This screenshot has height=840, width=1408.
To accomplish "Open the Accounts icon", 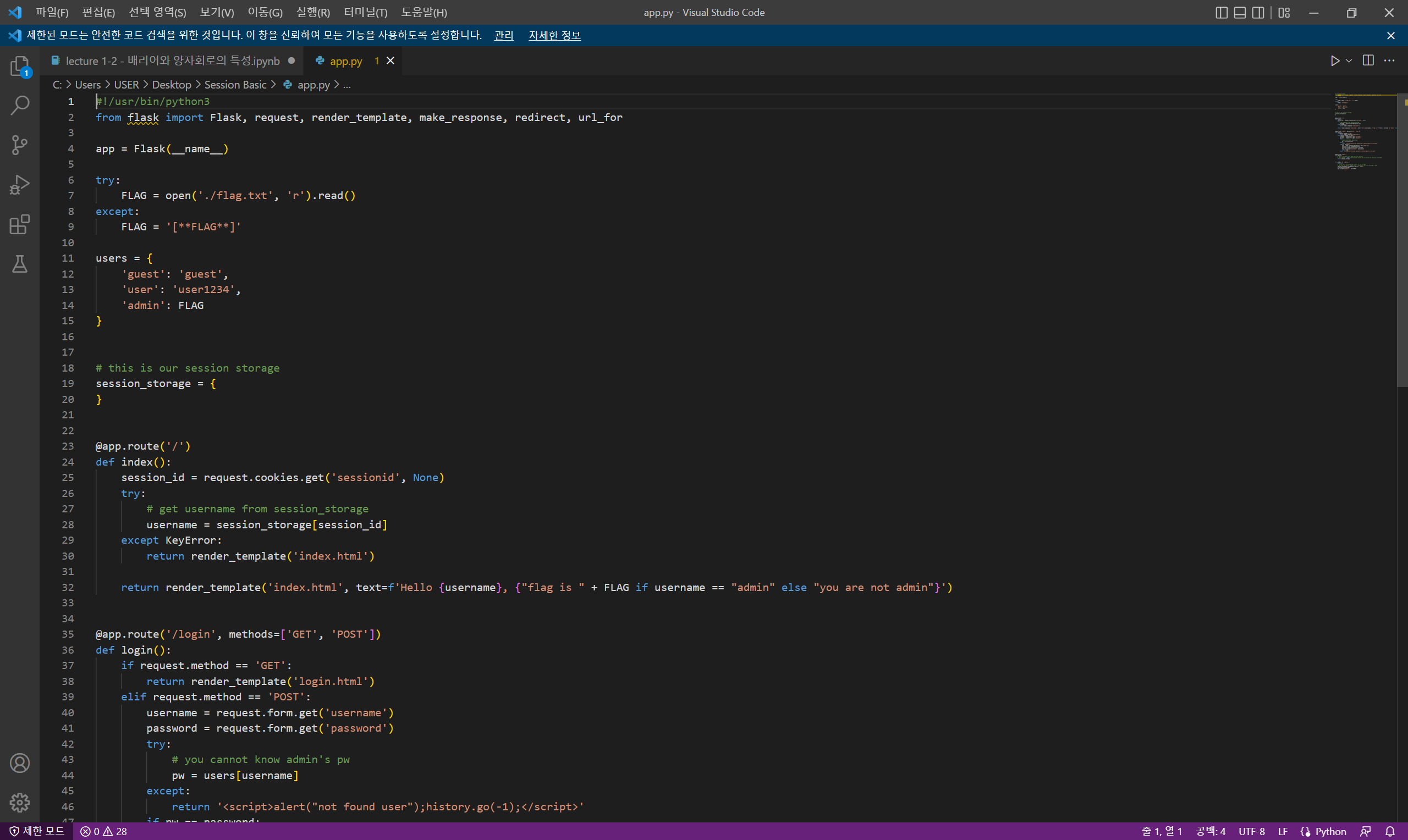I will coord(20,763).
